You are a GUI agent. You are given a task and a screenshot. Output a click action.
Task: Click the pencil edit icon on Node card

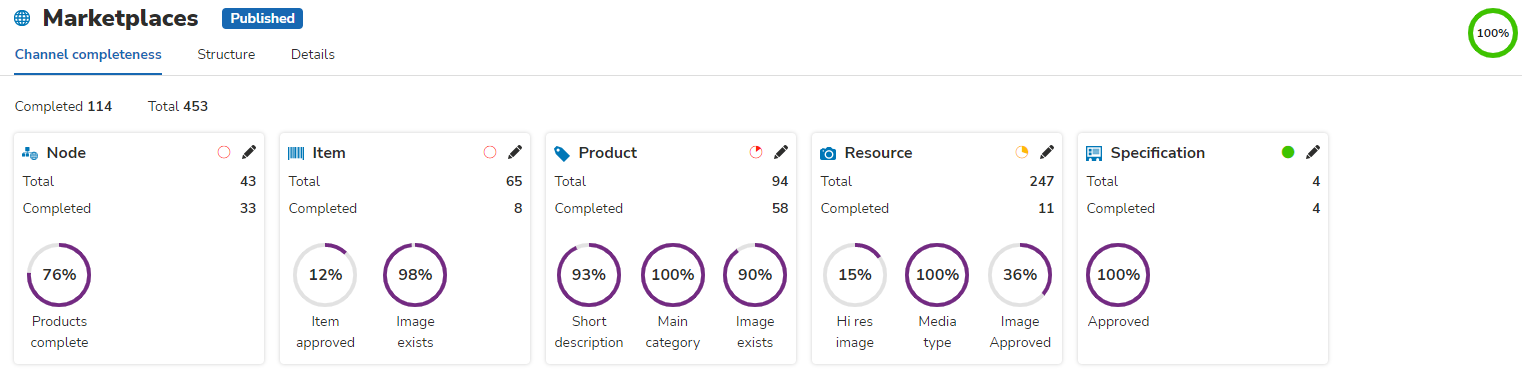[x=249, y=152]
